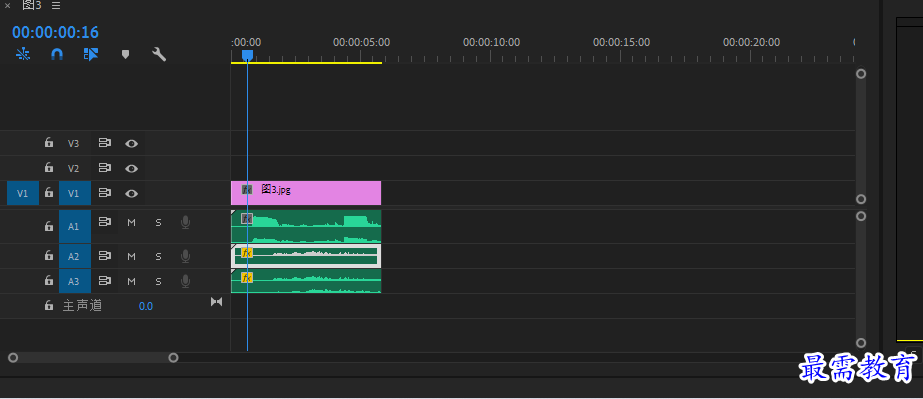Viewport: 923px width, 399px height.
Task: Toggle lock on audio track A3
Action: [x=49, y=281]
